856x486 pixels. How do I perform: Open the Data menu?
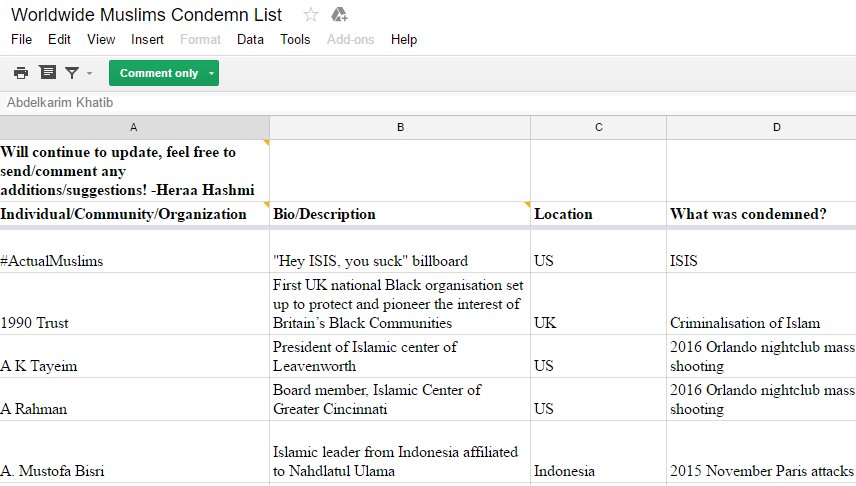[250, 39]
